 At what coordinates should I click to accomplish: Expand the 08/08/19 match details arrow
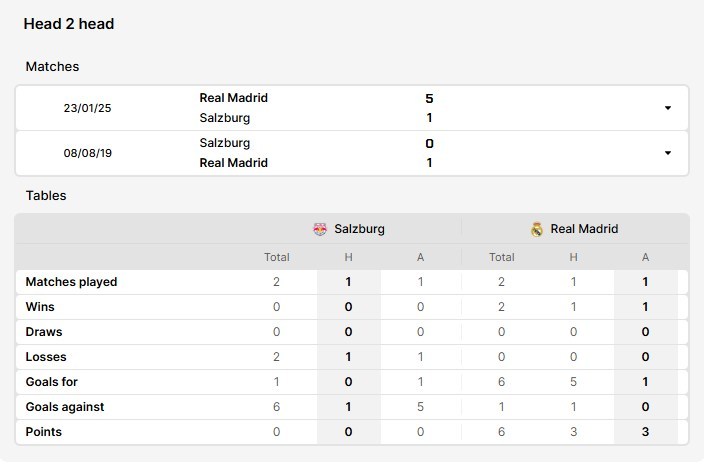pyautogui.click(x=668, y=153)
